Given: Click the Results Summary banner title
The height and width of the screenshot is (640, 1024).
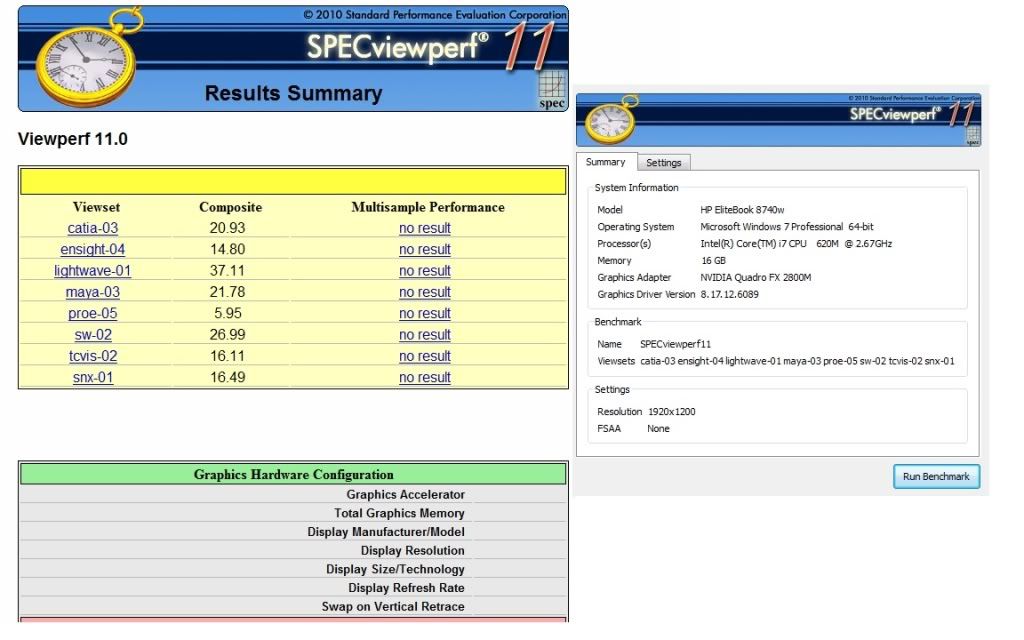Looking at the screenshot, I should 293,93.
